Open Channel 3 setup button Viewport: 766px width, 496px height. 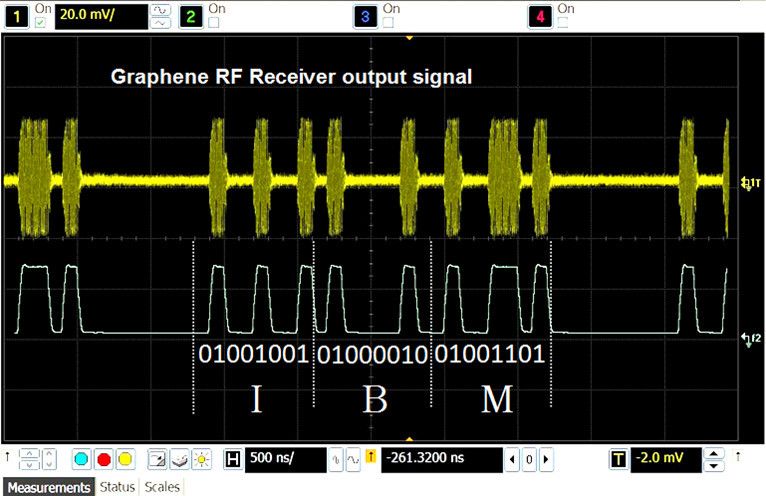(x=365, y=16)
